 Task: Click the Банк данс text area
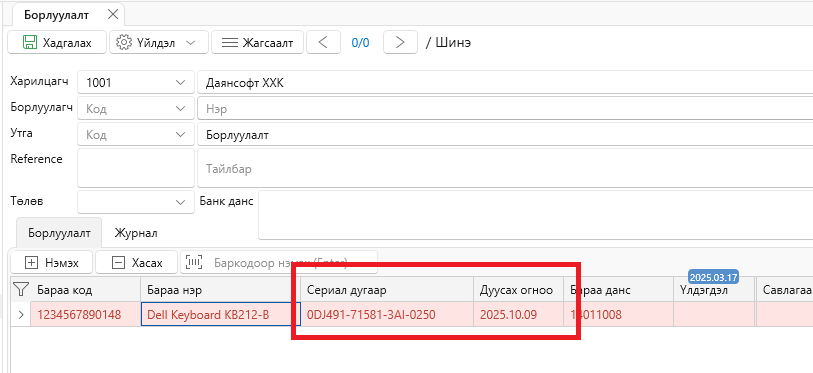point(536,215)
